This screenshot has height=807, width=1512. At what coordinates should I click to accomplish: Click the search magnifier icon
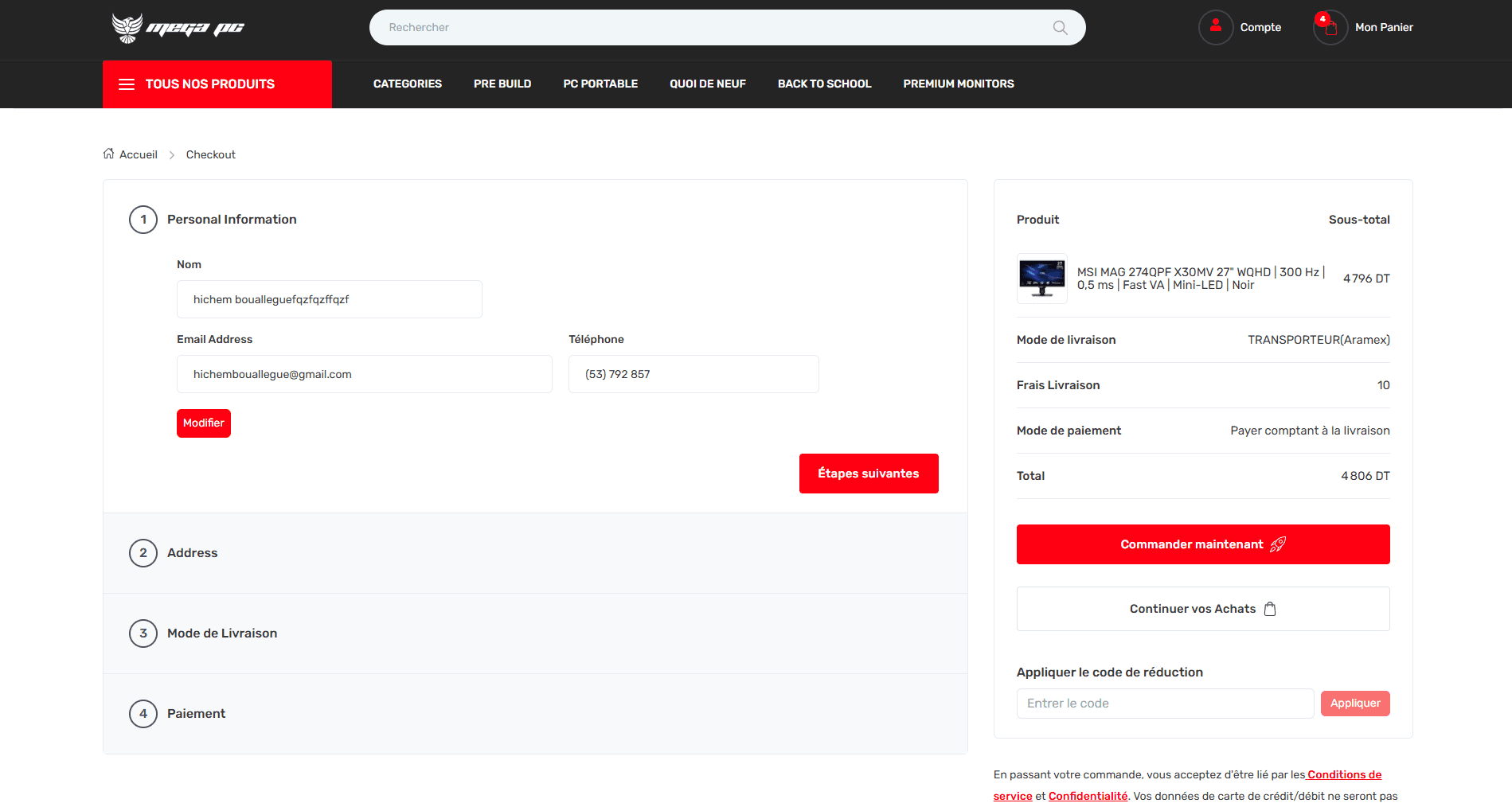pyautogui.click(x=1060, y=28)
